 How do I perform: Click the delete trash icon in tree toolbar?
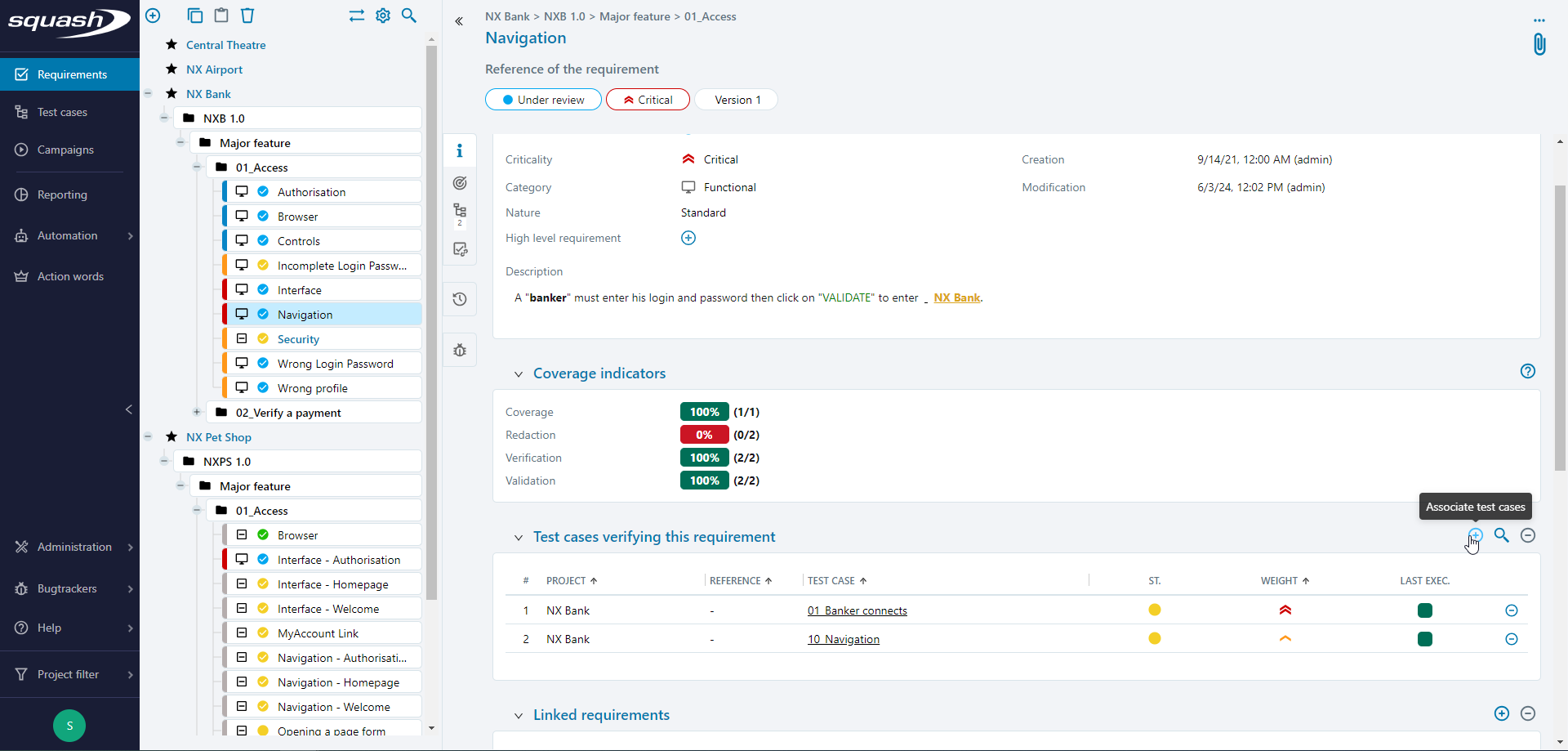[247, 16]
